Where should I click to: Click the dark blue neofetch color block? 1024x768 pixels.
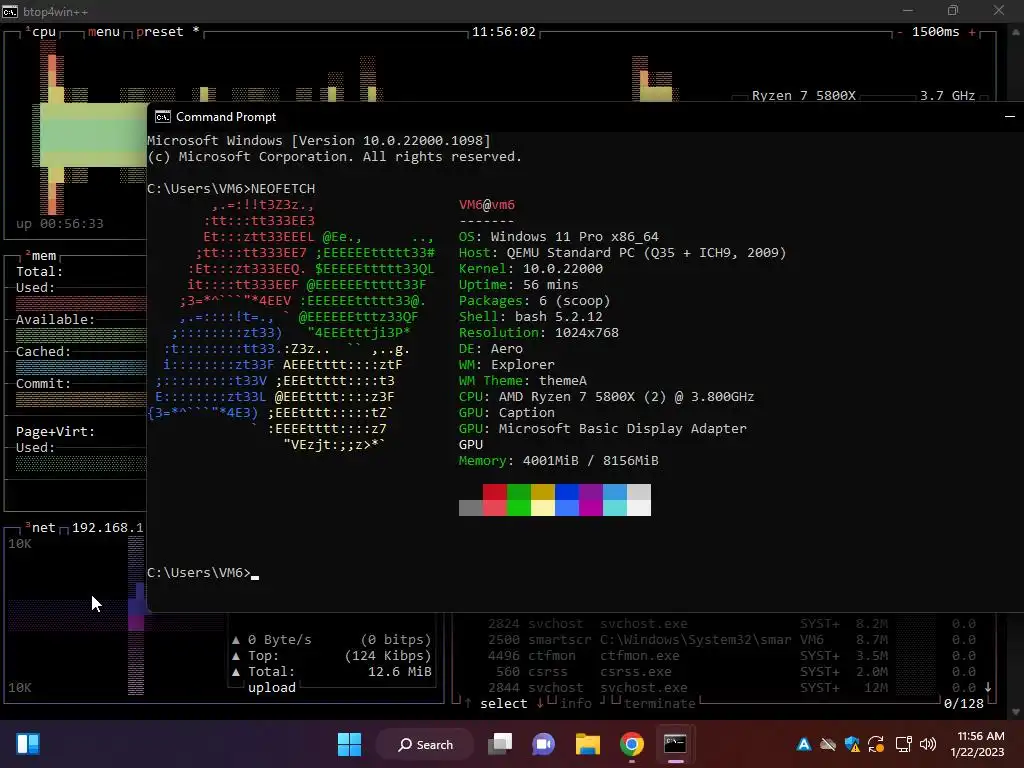pyautogui.click(x=566, y=492)
